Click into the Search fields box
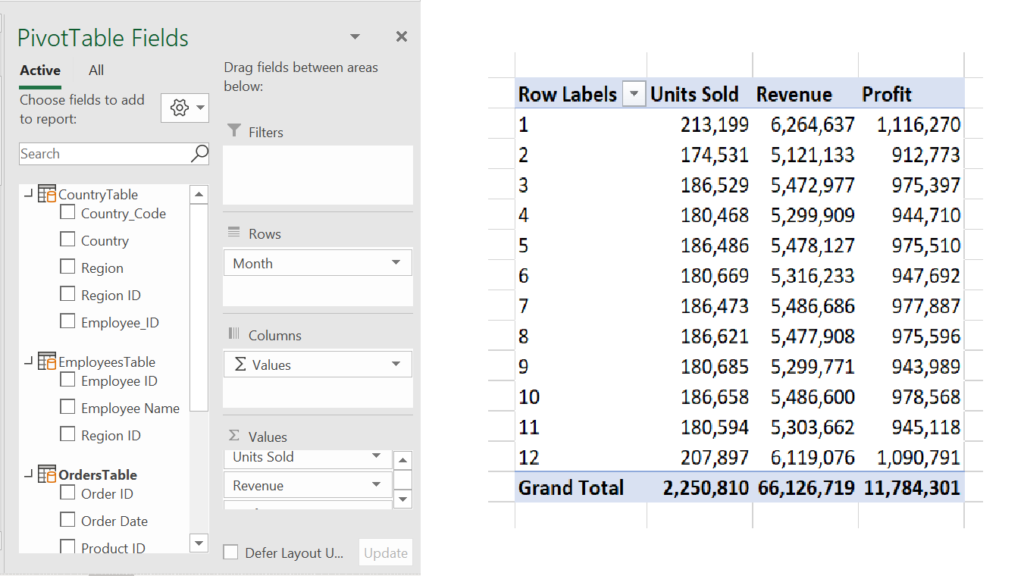 (x=103, y=153)
